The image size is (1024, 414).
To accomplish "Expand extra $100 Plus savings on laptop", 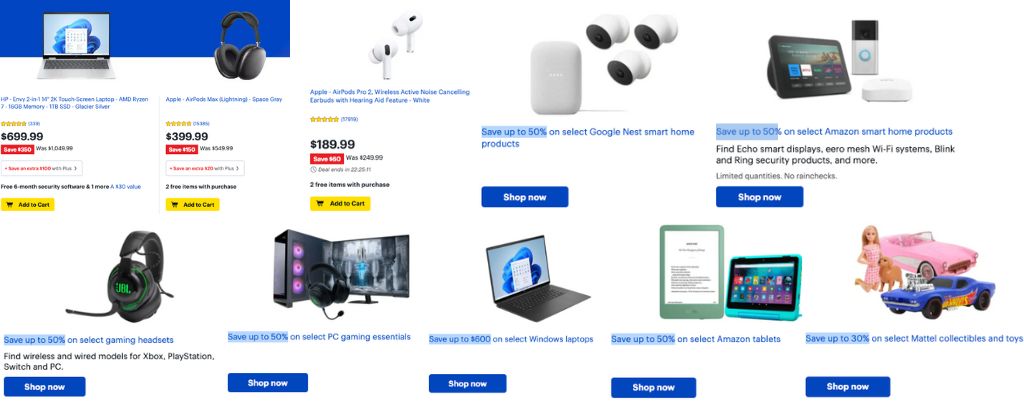I will 42,168.
